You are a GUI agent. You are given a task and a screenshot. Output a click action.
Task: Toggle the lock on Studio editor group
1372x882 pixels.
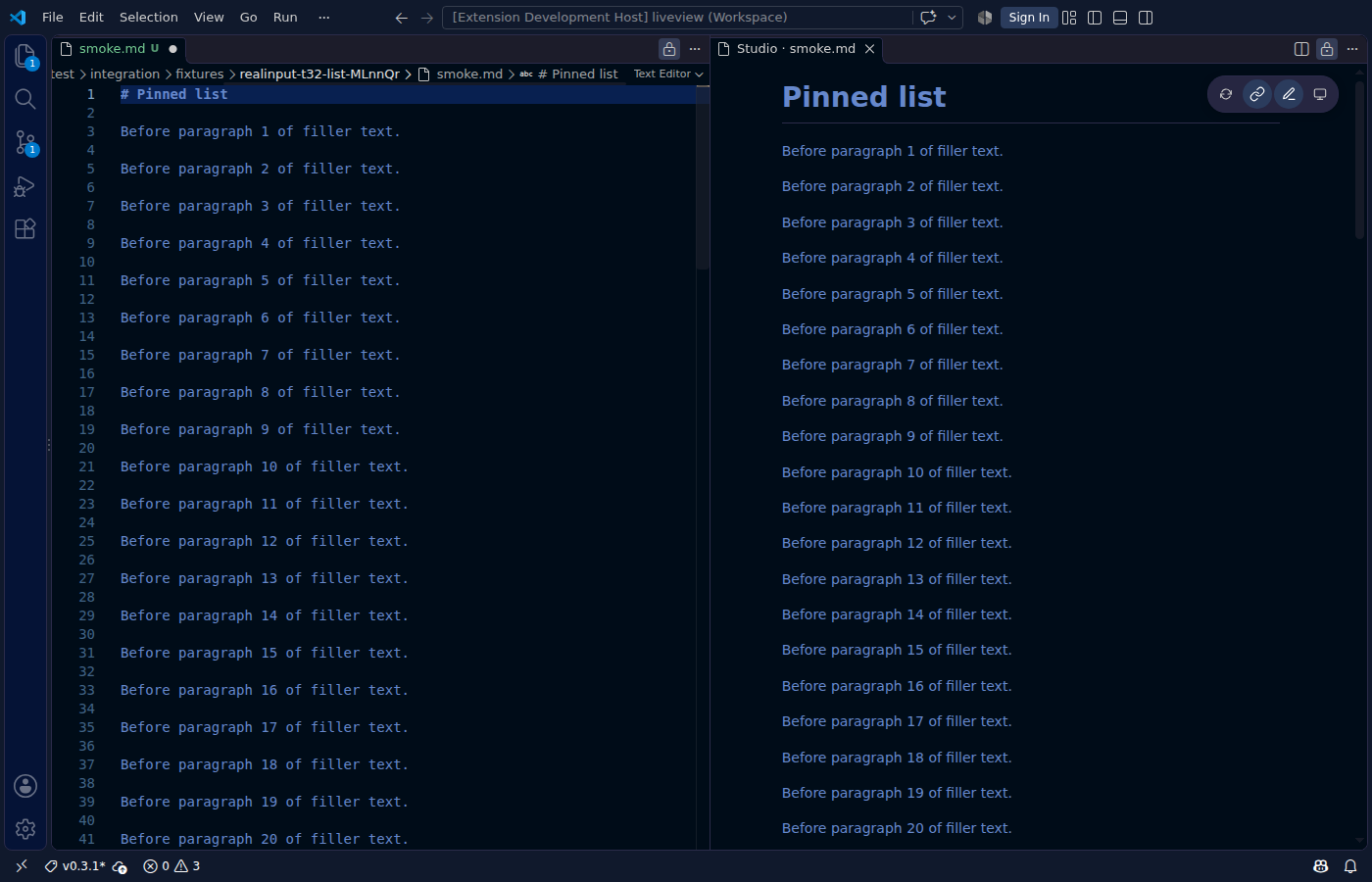(1327, 48)
